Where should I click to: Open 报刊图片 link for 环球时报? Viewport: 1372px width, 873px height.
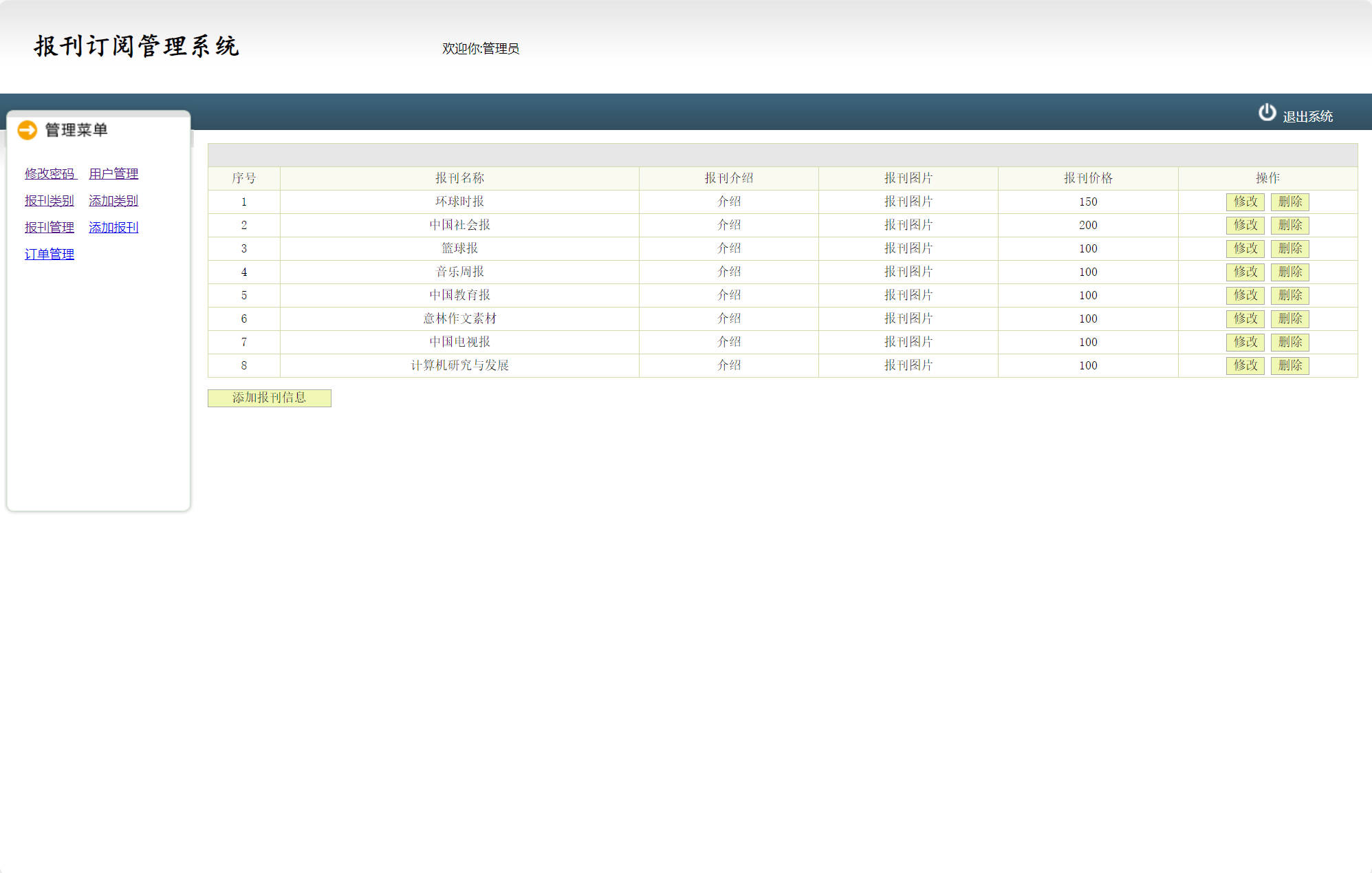point(908,202)
